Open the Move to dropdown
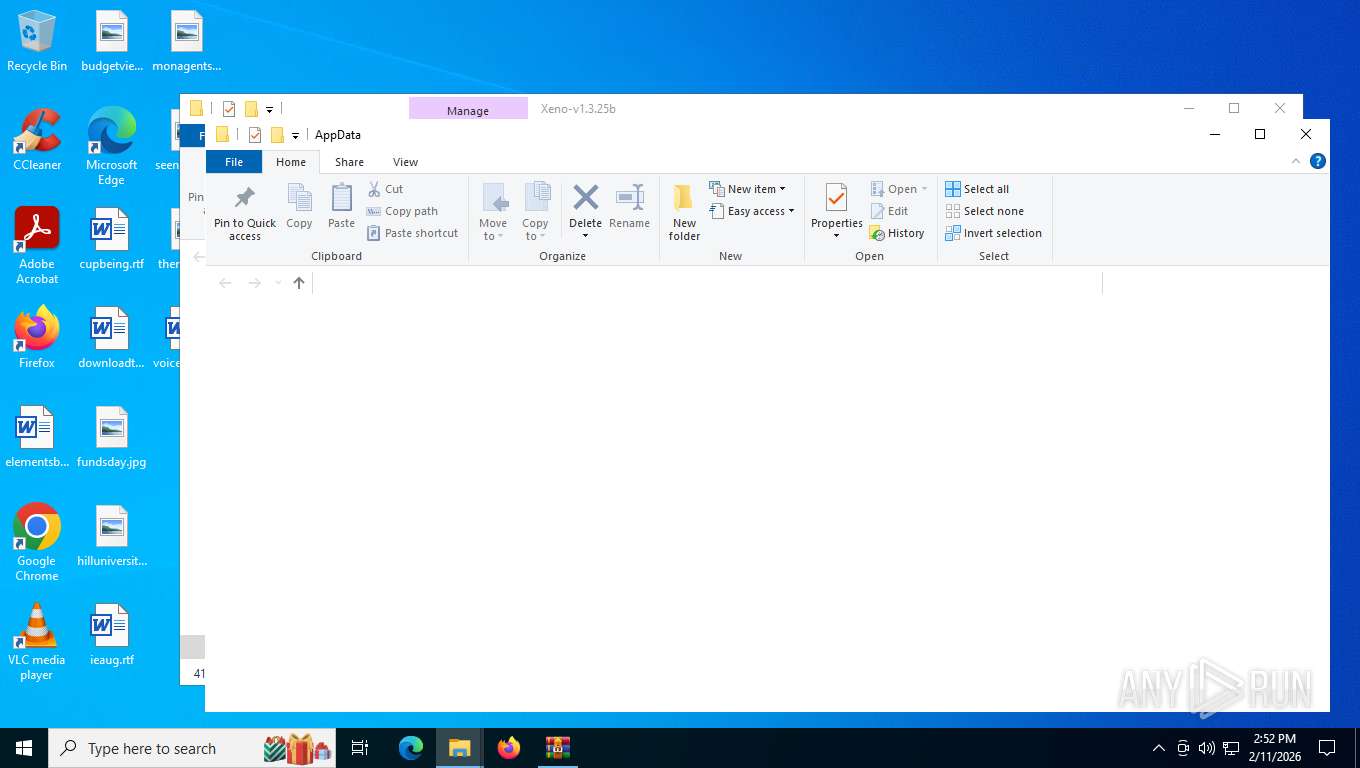1360x768 pixels. [x=493, y=211]
